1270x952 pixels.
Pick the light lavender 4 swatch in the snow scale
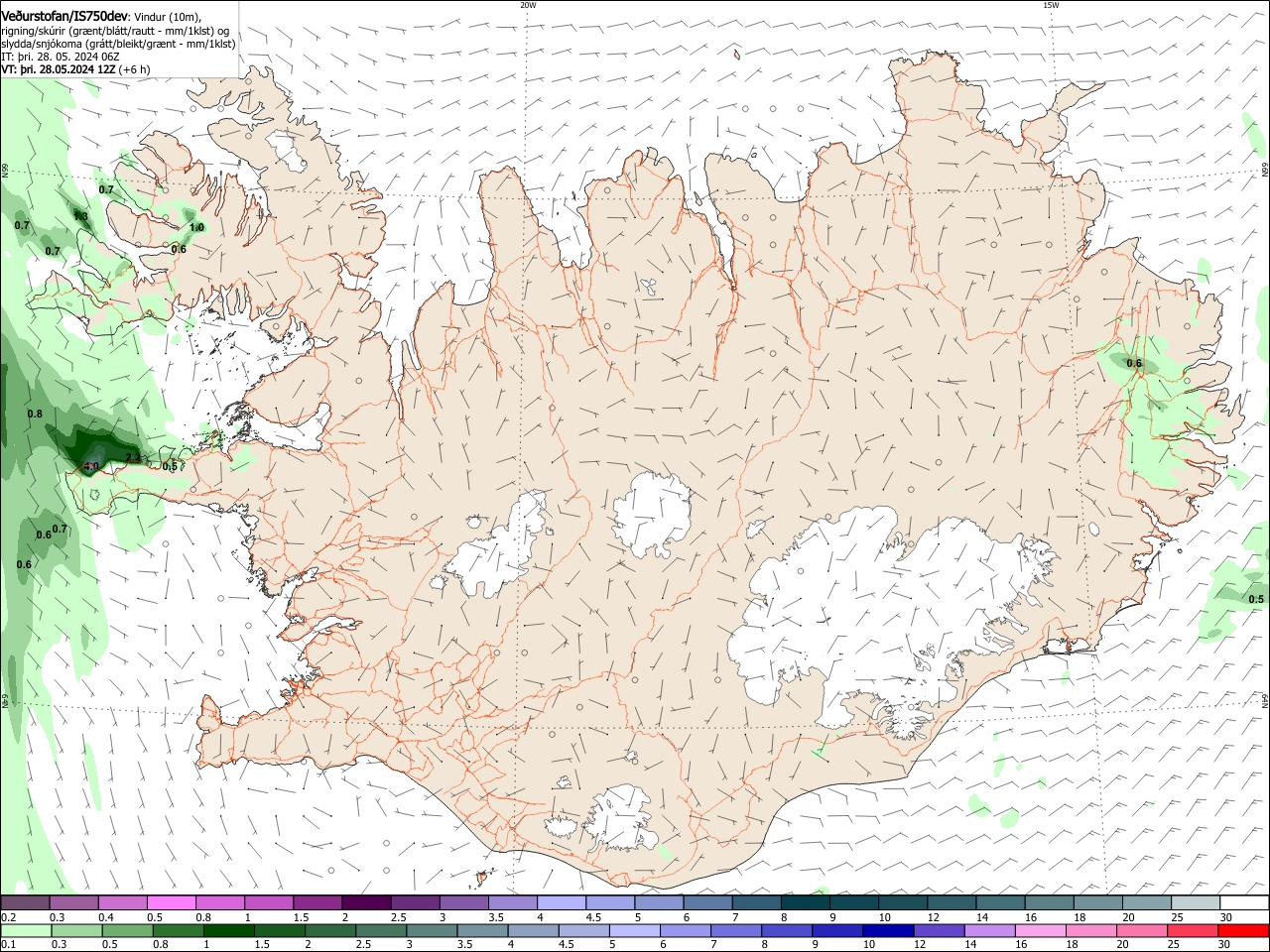560,902
